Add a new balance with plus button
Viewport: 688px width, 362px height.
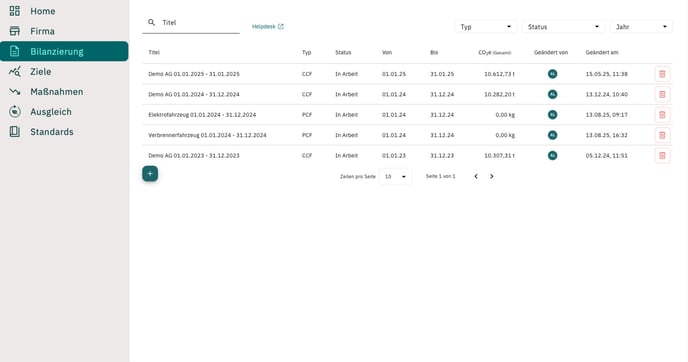tap(150, 174)
